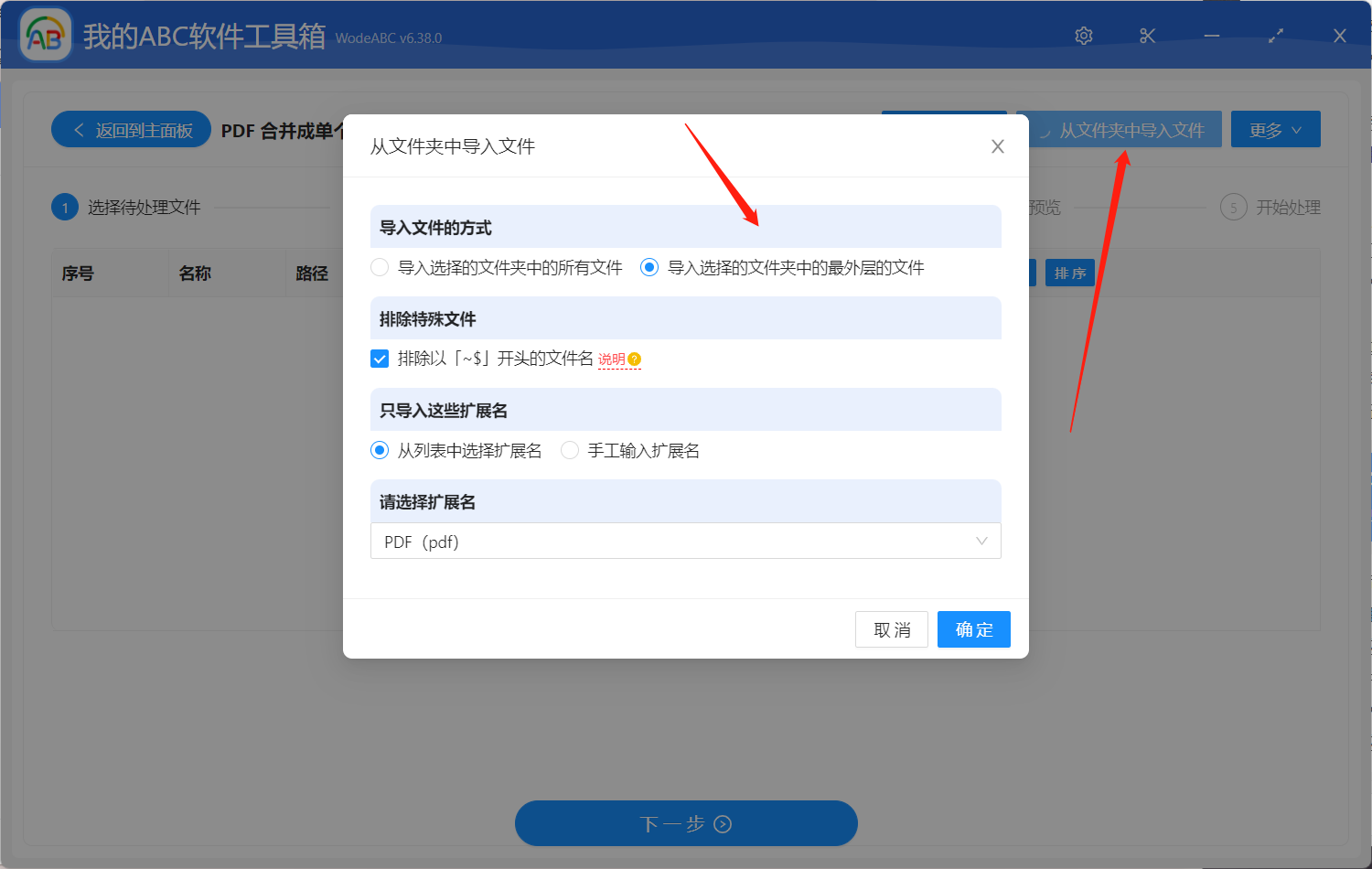Click the AB app logo icon
1372x869 pixels.
pyautogui.click(x=45, y=34)
